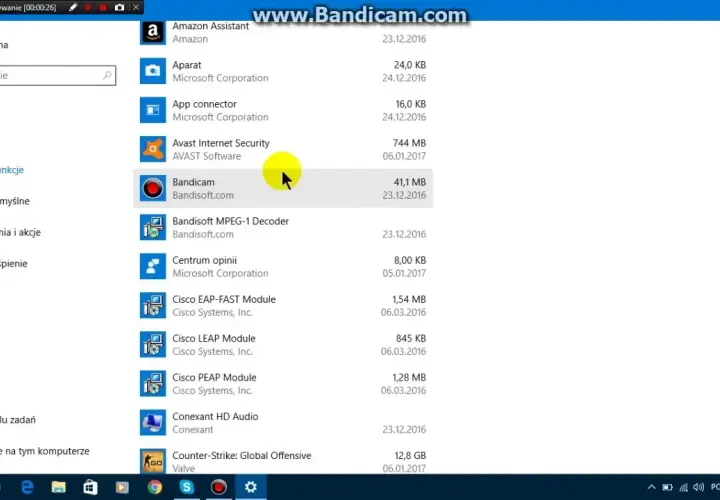720x500 pixels.
Task: Select the highlighted Bandicam entry name
Action: point(193,182)
